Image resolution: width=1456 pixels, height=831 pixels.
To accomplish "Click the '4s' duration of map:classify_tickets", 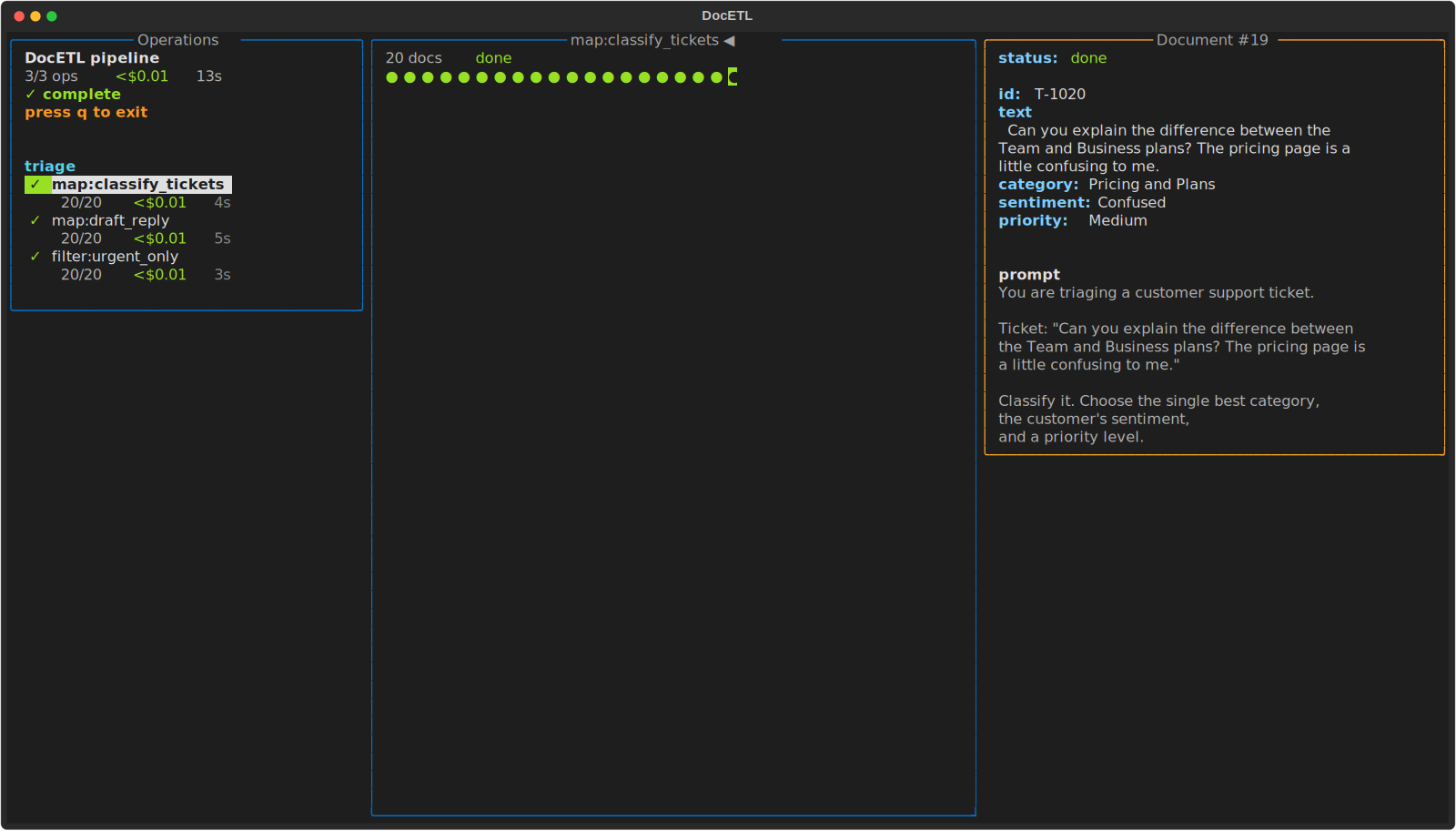I will 223,203.
